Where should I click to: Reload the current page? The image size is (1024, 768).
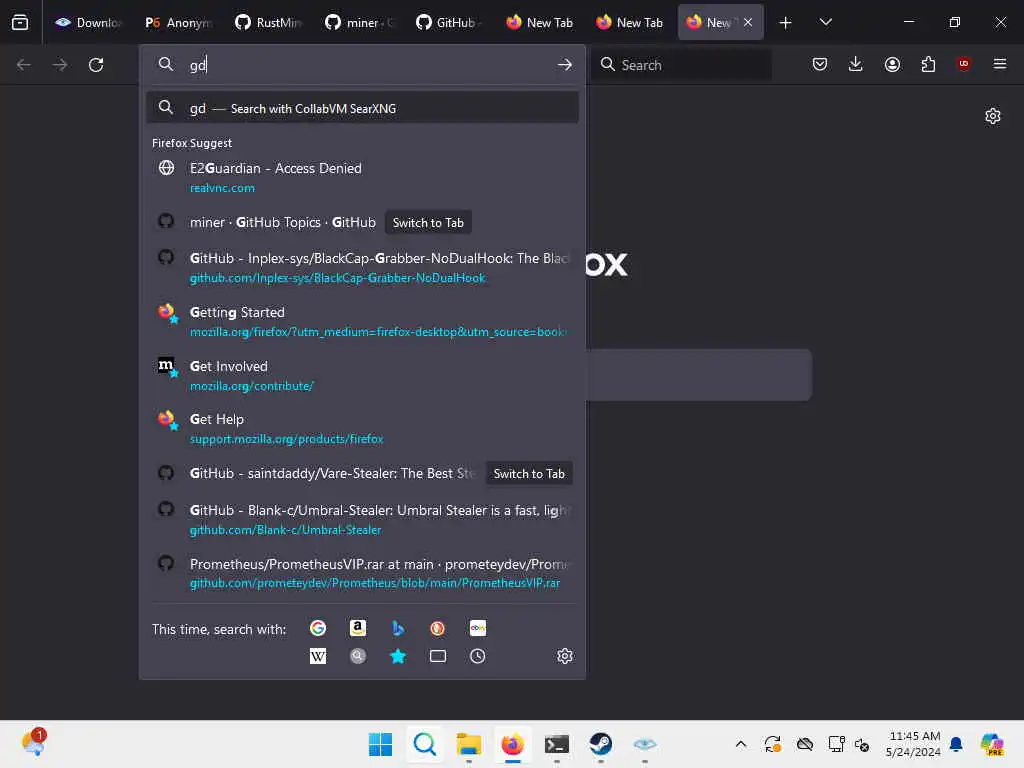[x=96, y=65]
